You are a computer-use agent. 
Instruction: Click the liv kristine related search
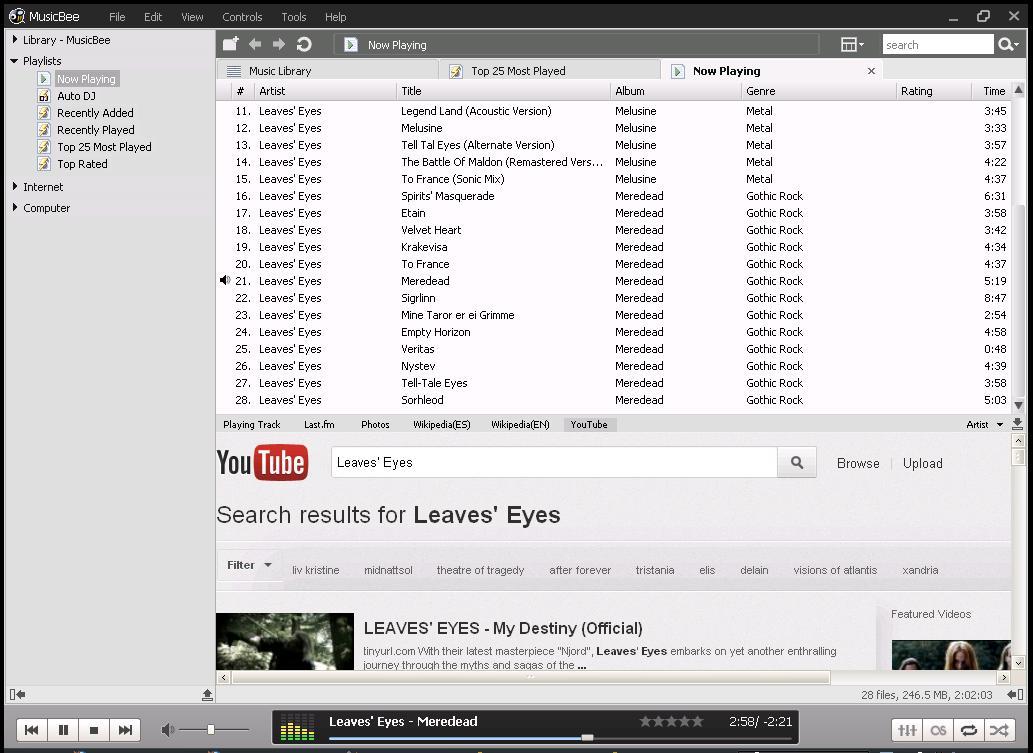click(x=316, y=570)
